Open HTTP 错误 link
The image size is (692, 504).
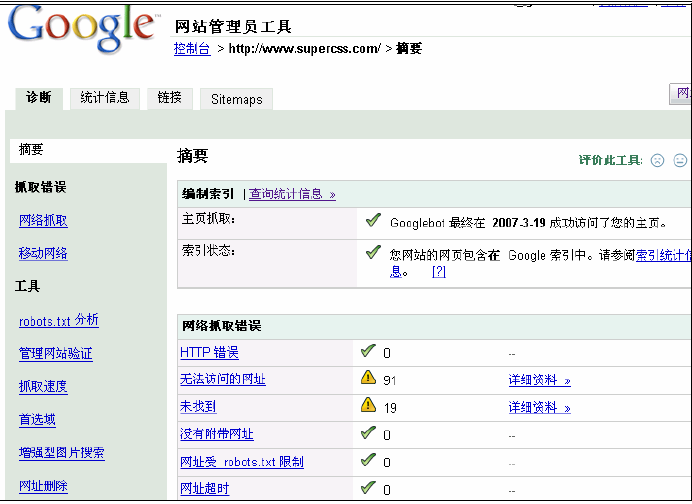(210, 352)
